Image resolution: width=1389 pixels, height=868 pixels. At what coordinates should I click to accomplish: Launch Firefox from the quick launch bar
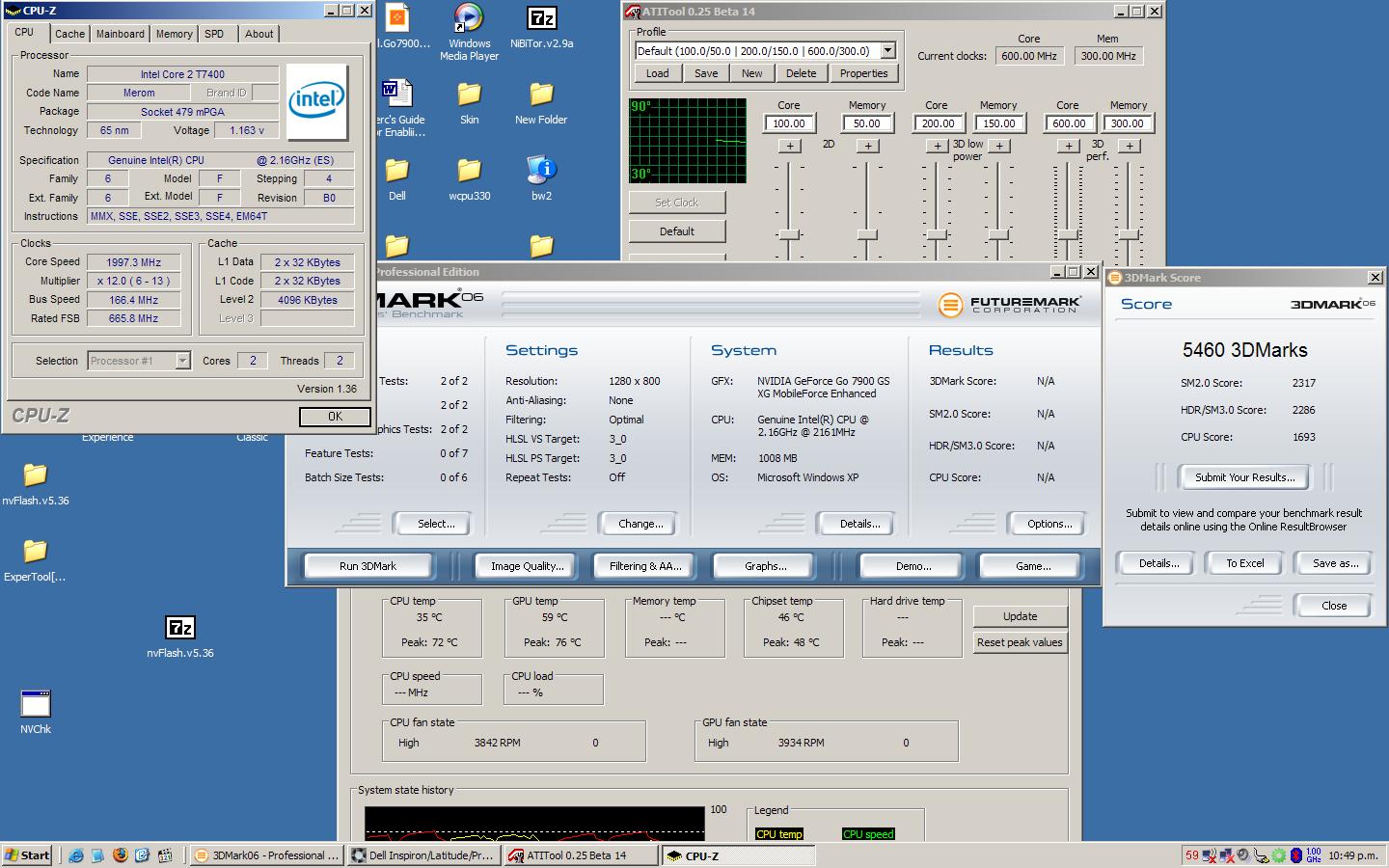[120, 855]
